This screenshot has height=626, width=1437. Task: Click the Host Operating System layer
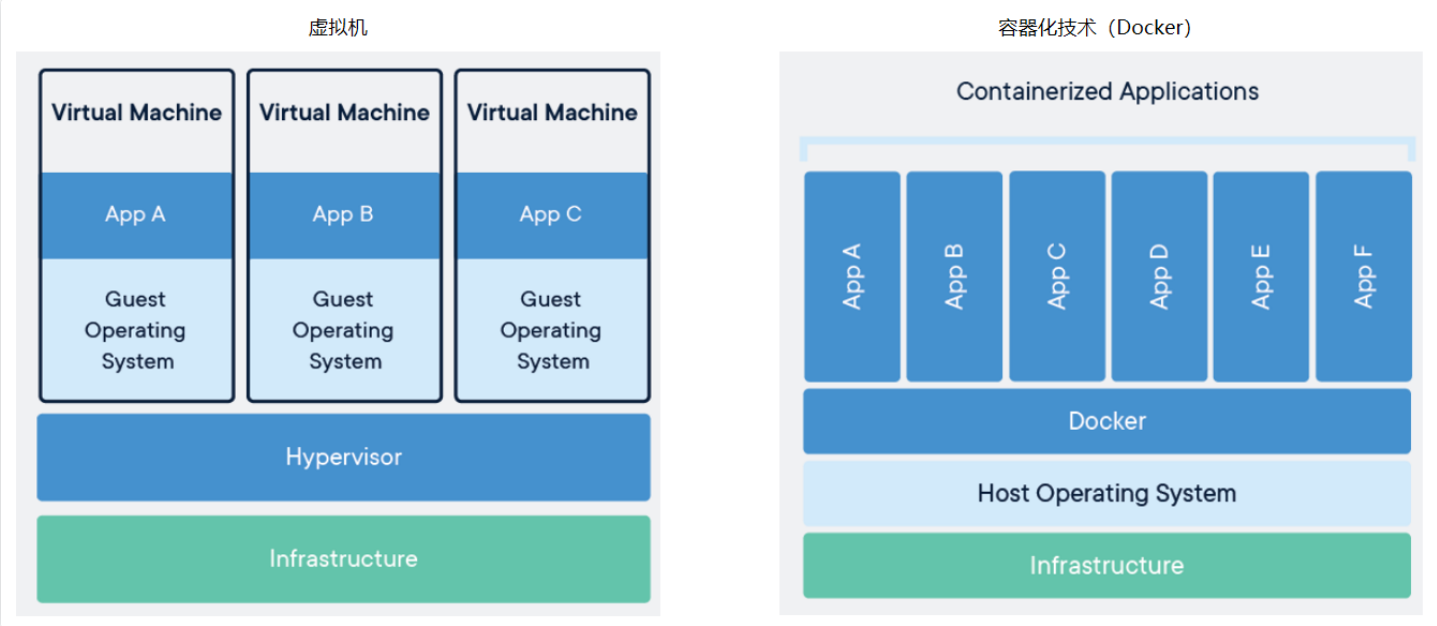[1107, 493]
